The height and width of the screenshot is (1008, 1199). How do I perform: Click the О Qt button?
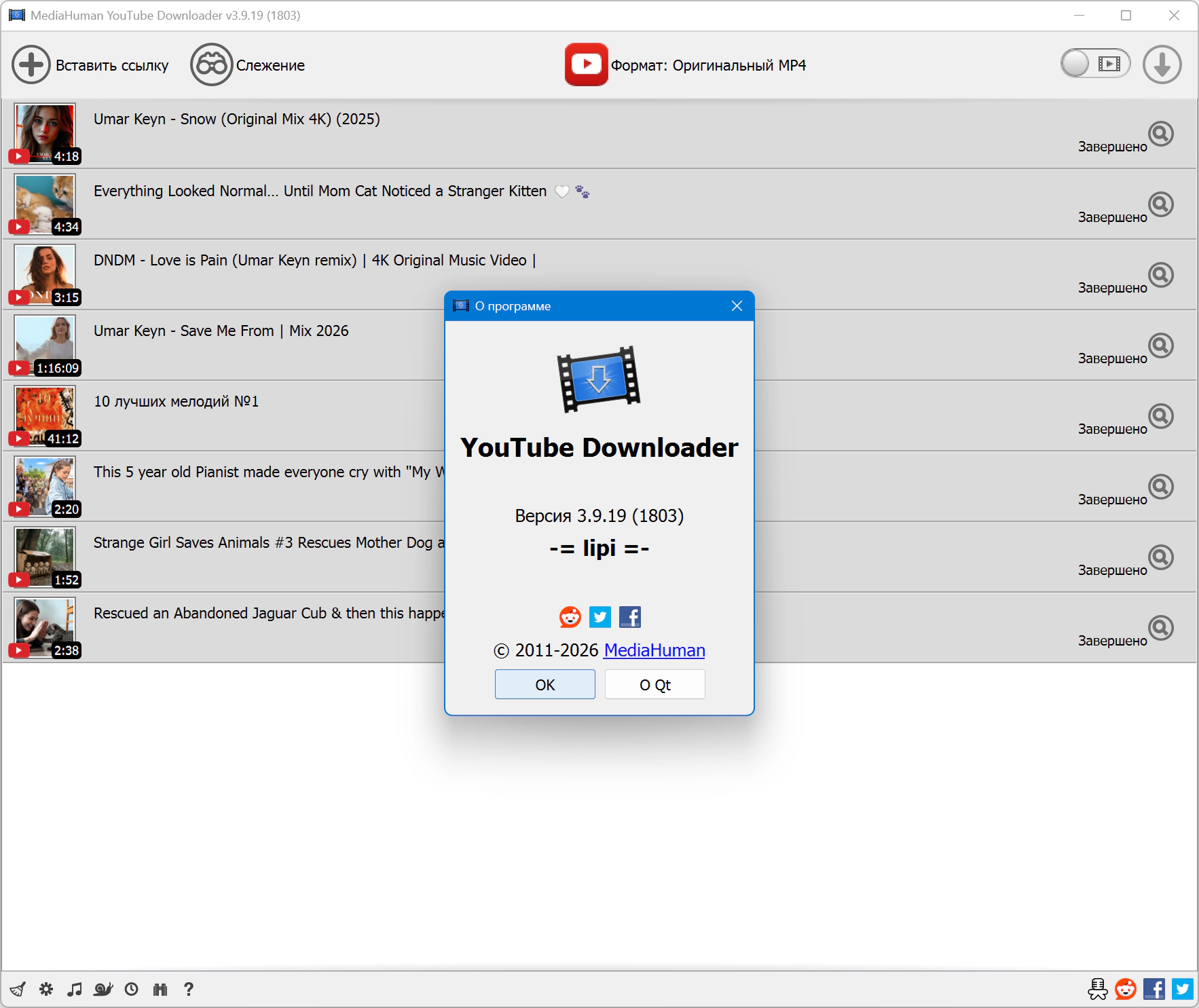point(654,685)
